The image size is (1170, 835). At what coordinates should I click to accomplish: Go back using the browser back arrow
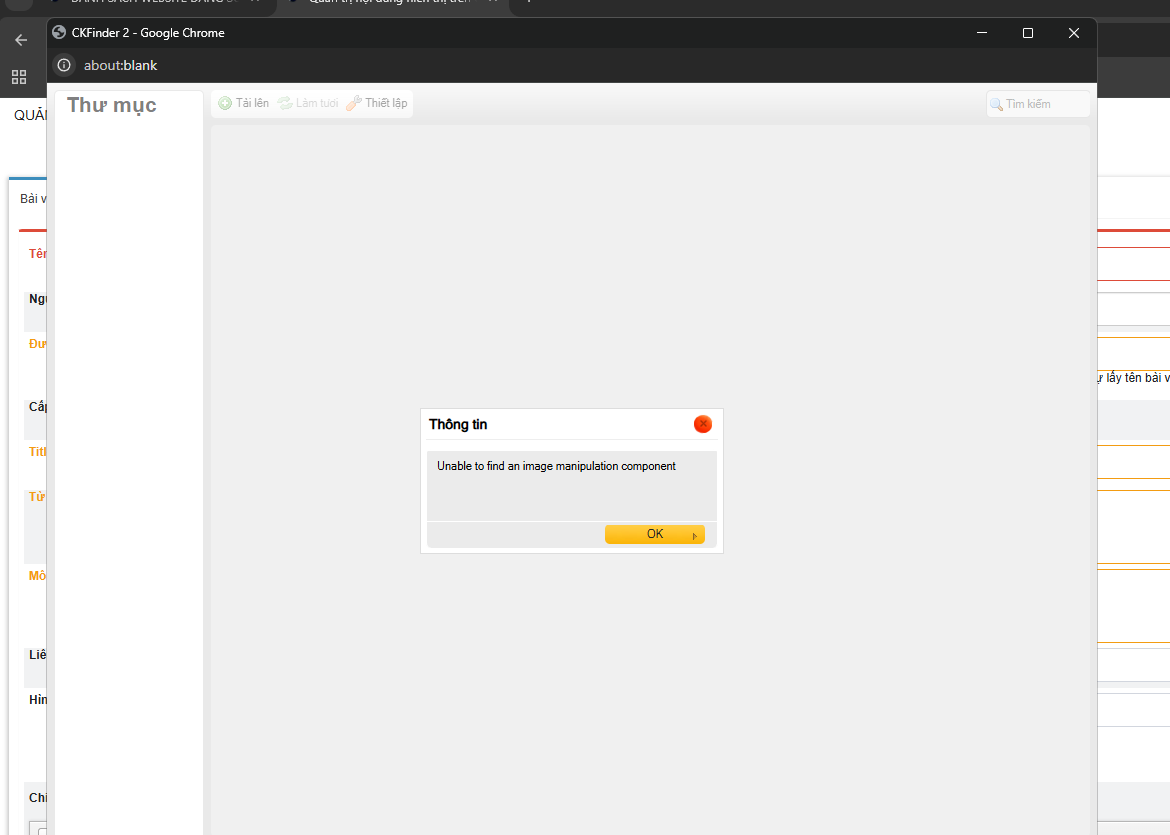[21, 40]
